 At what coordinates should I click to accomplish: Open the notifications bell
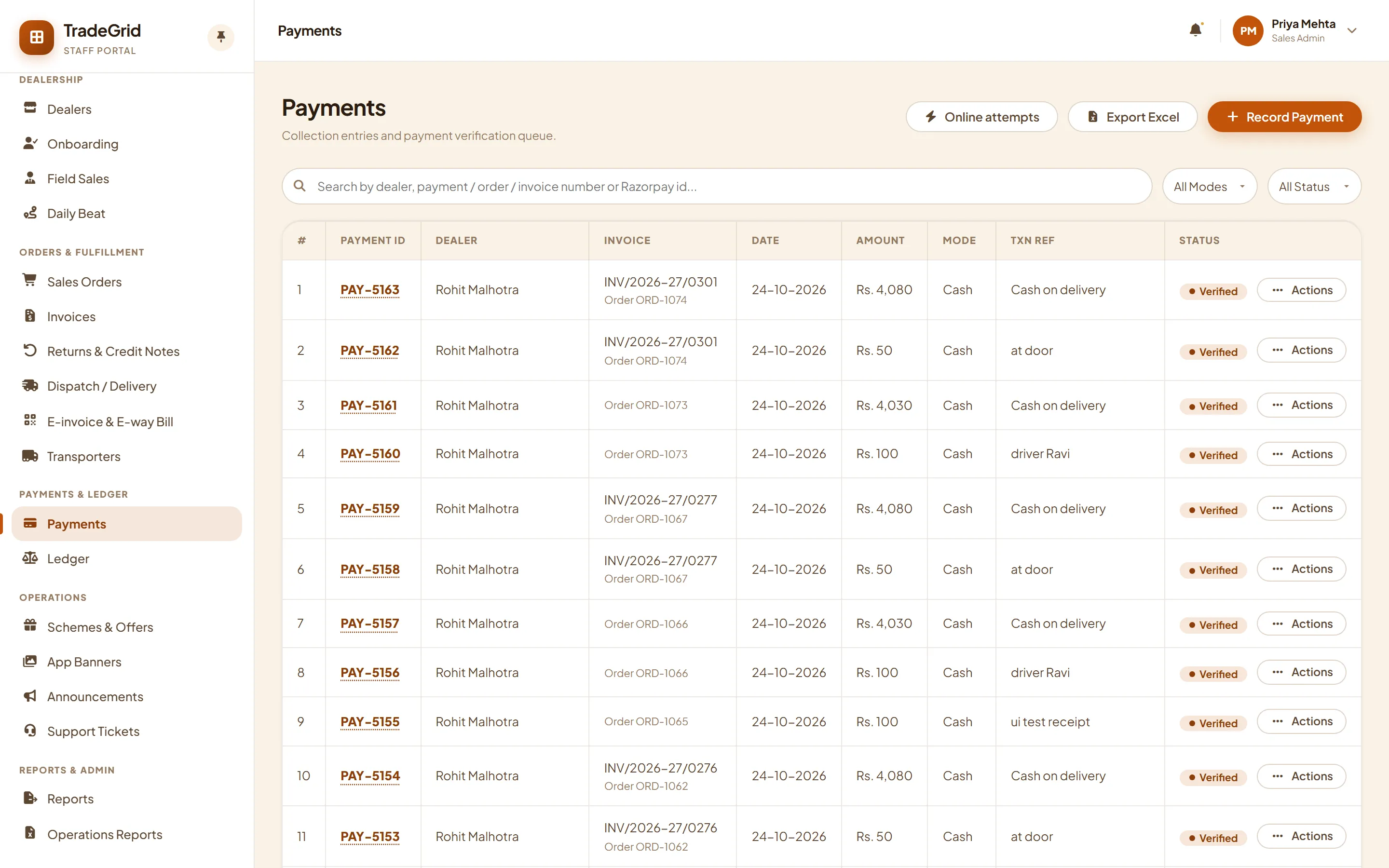(1195, 30)
